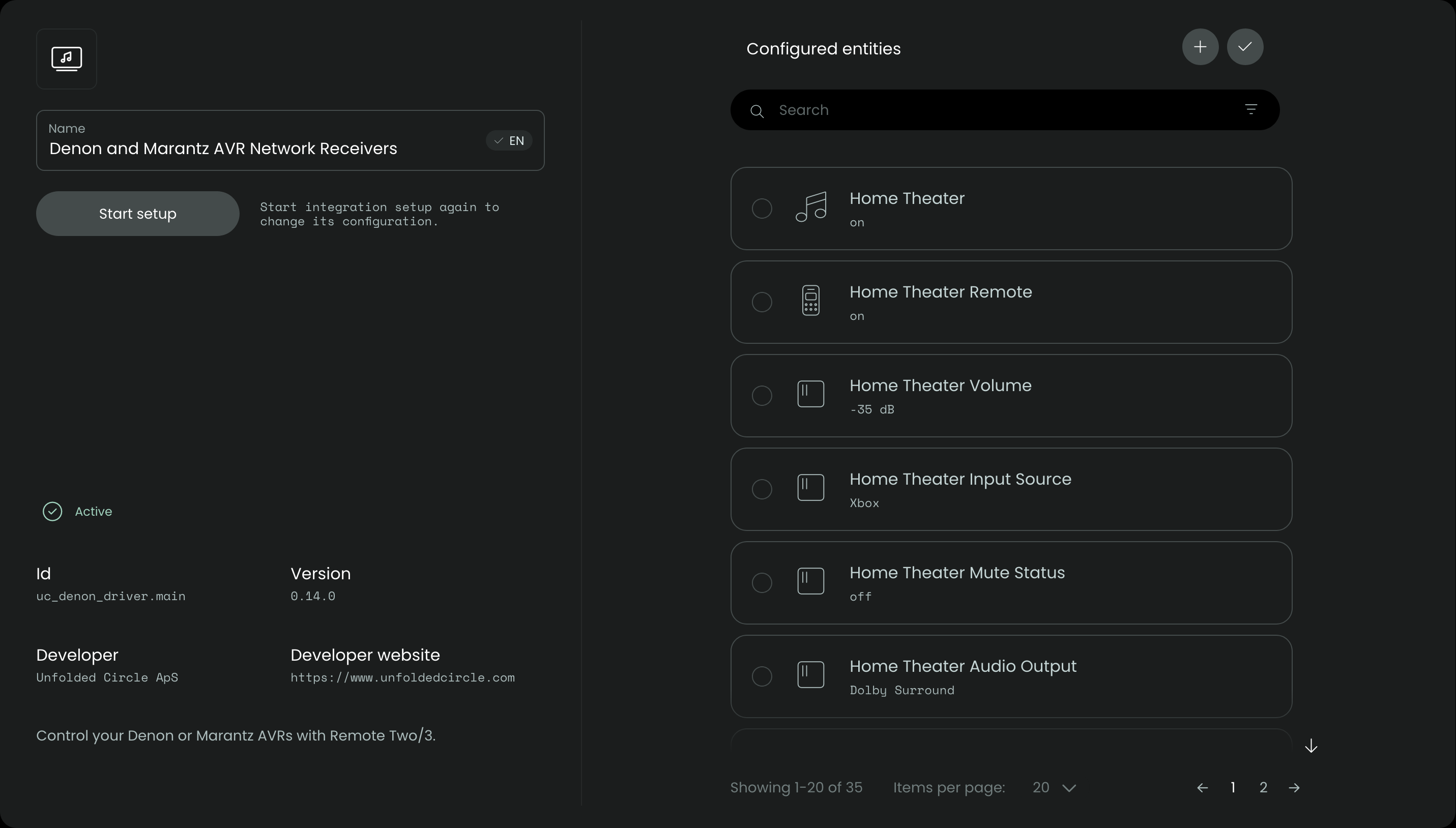1456x828 pixels.
Task: Select the Home Theater Volume entity circle
Action: [x=762, y=396]
